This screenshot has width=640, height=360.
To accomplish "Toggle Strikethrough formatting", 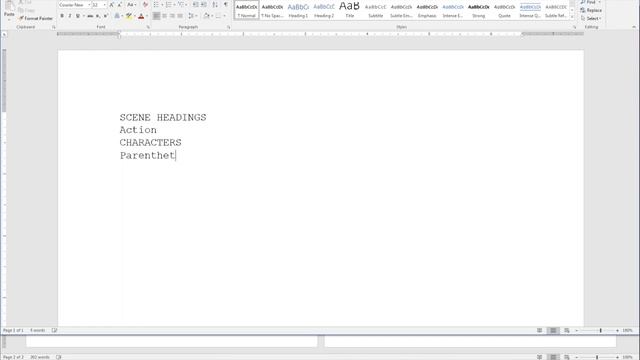I will 90,16.
